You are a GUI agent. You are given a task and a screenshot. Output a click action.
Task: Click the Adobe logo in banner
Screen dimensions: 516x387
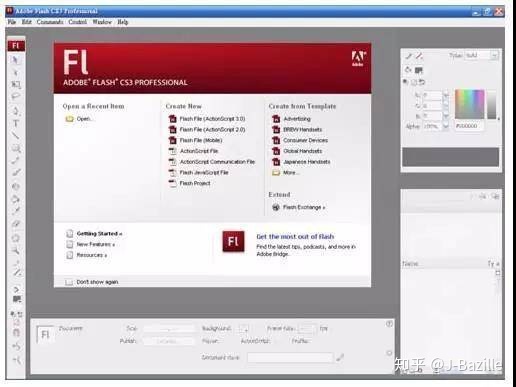tap(358, 59)
